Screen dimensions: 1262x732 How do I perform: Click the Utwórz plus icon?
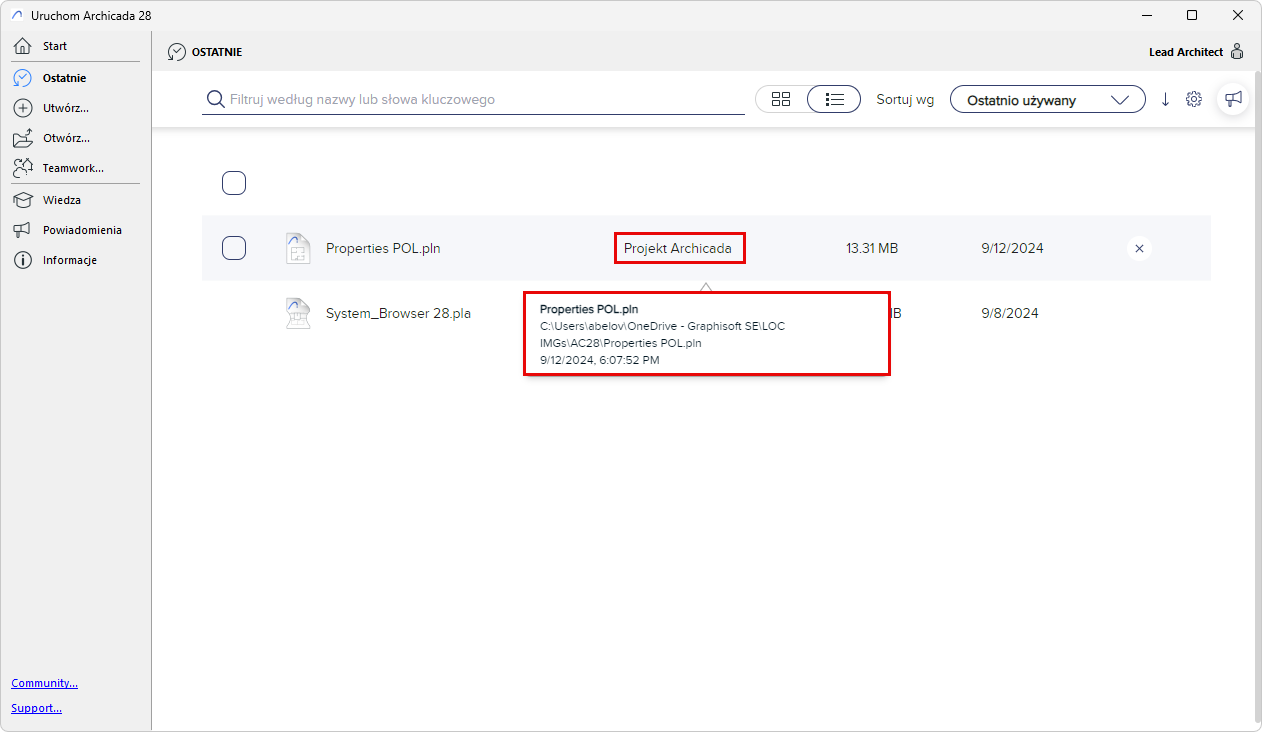coord(23,108)
